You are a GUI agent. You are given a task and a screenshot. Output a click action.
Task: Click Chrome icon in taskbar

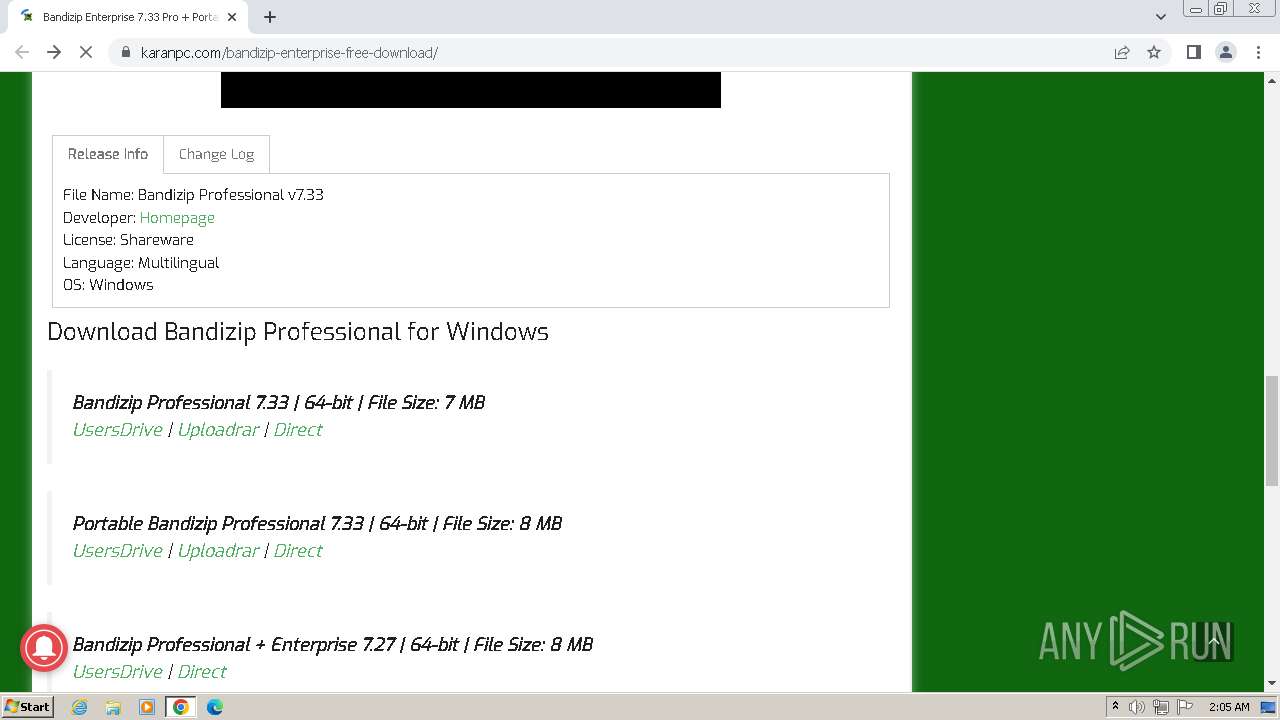[181, 707]
